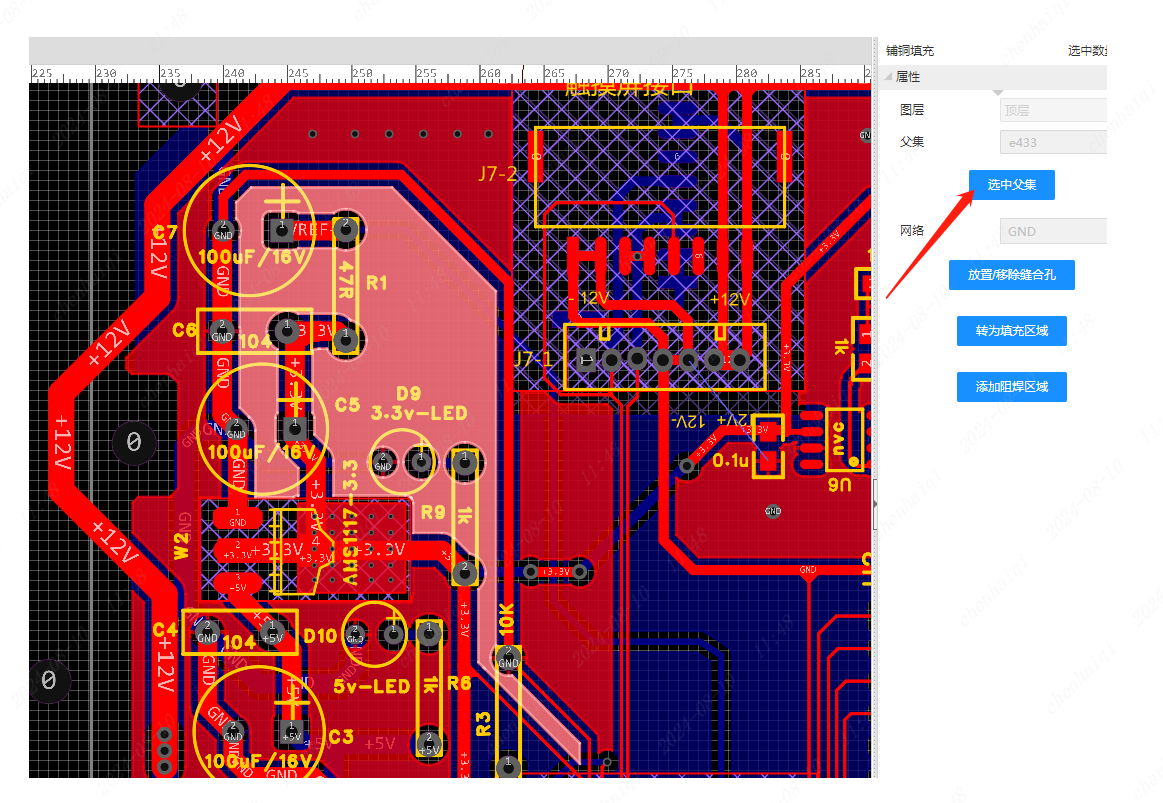Pick pad 1 of capacitor C6
The image size is (1163, 803).
point(287,328)
